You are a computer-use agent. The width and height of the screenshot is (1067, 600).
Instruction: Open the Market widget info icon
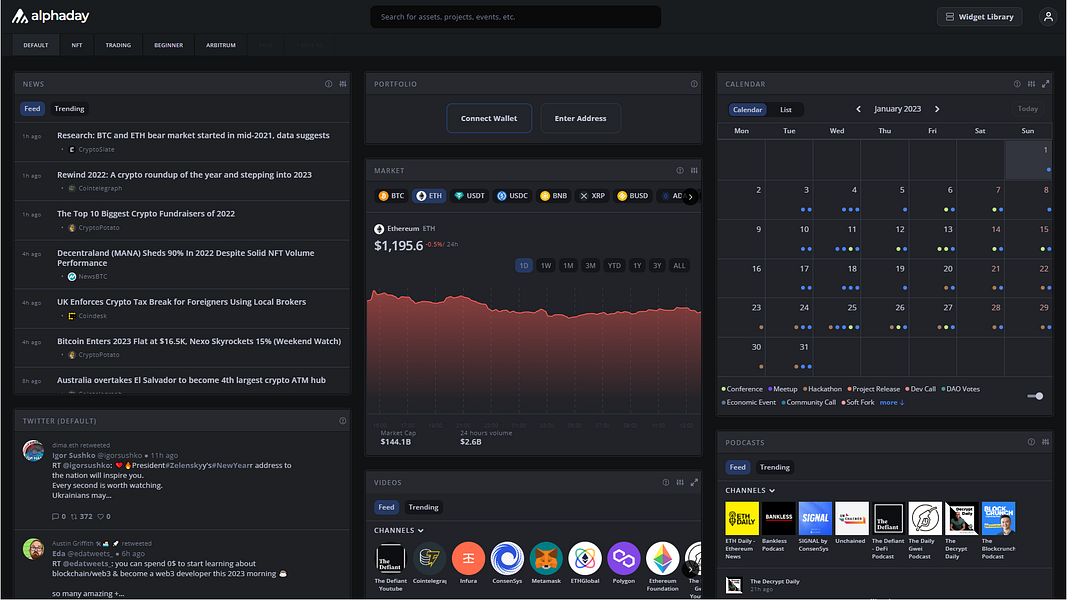(x=680, y=170)
